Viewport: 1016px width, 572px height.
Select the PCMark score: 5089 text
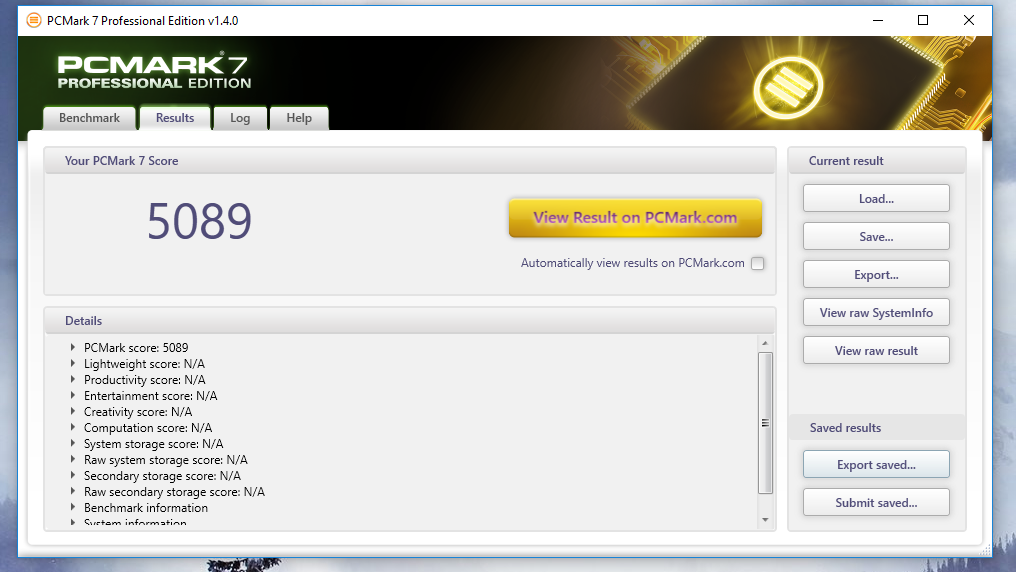pyautogui.click(x=136, y=348)
